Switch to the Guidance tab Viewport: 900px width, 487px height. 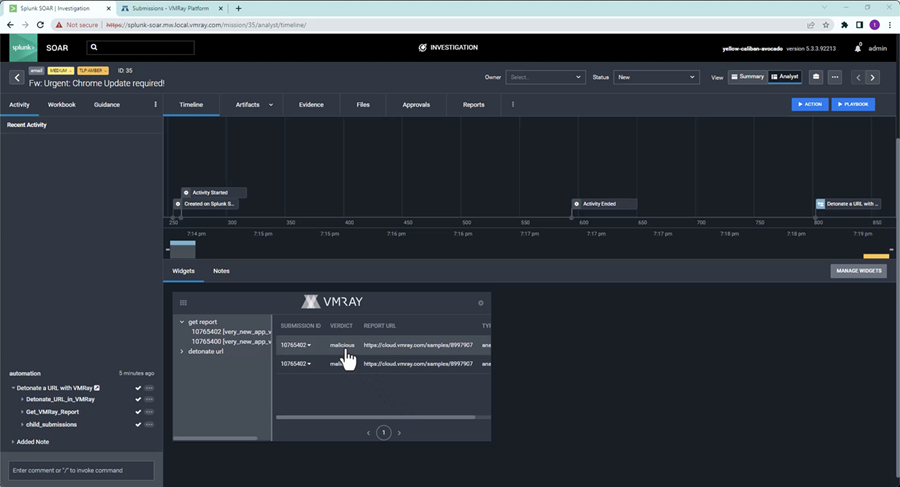[x=107, y=105]
